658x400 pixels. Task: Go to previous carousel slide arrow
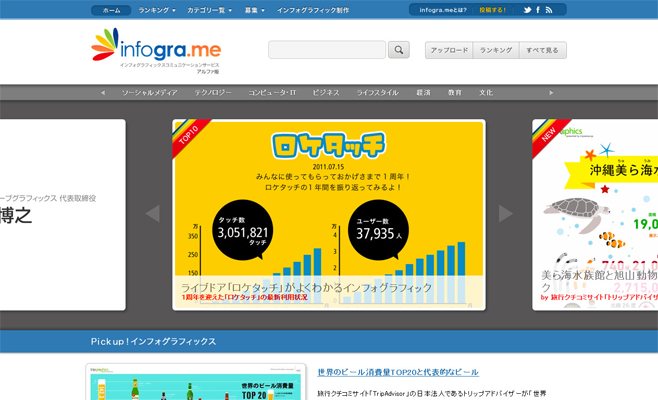click(153, 213)
